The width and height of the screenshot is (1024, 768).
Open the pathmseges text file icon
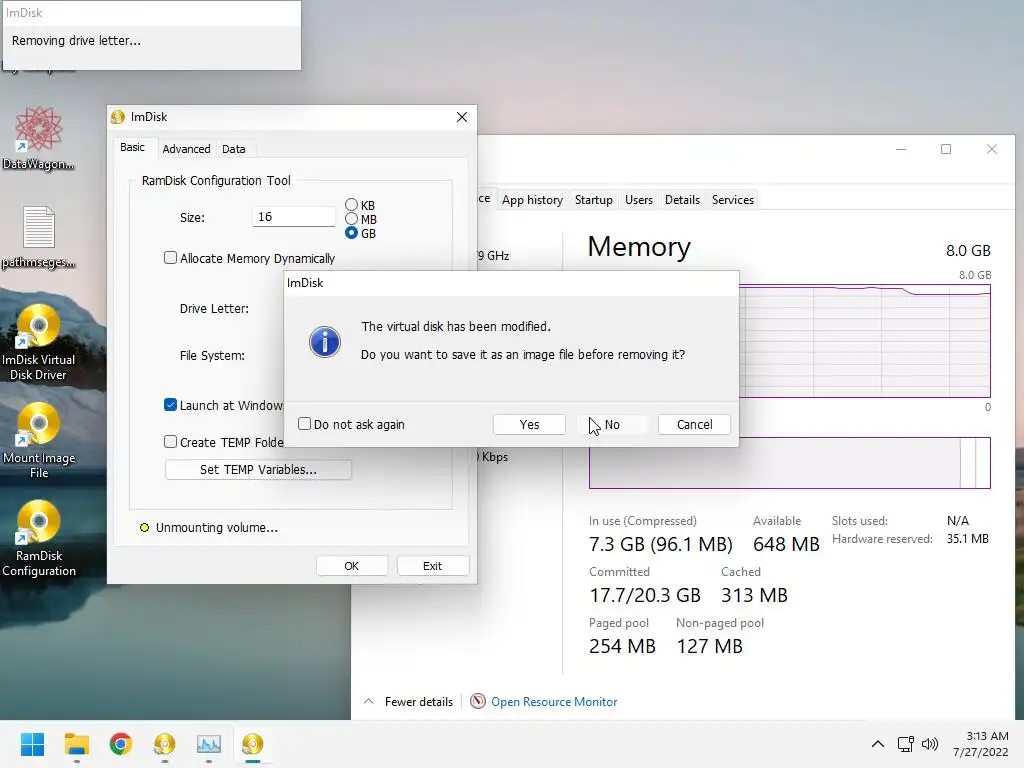tap(39, 236)
